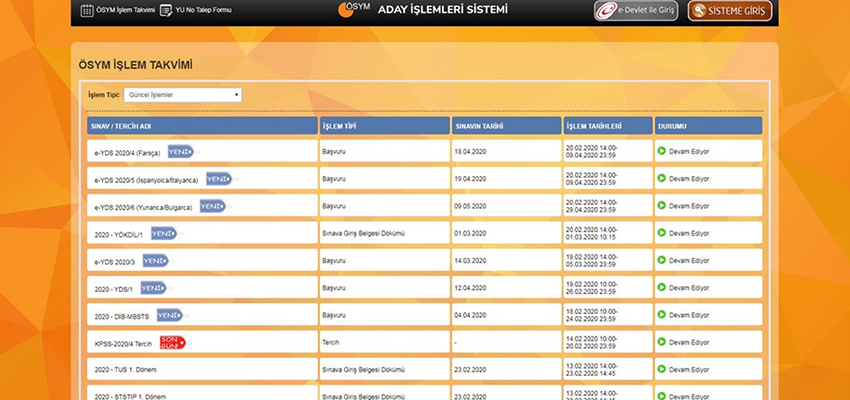Click the ÖSYM logo in header

click(x=355, y=9)
